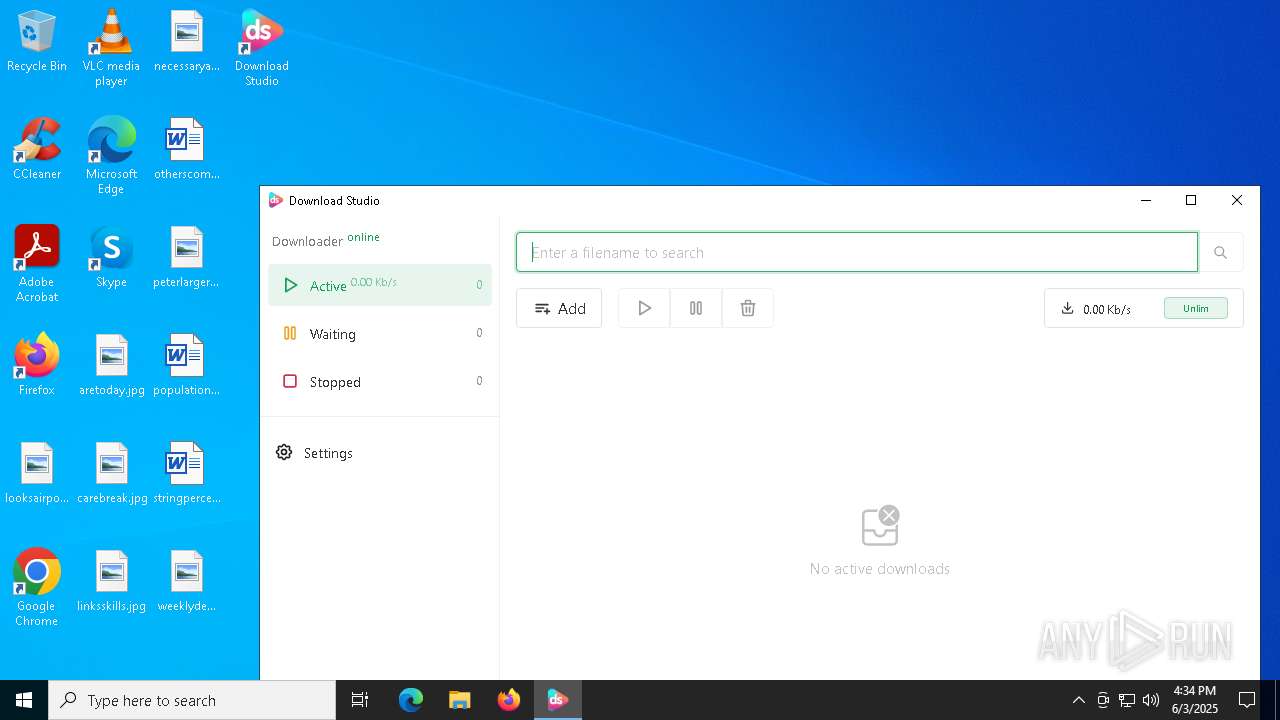Start downloads with the play icon
Screen dimensions: 1280x720
click(644, 308)
